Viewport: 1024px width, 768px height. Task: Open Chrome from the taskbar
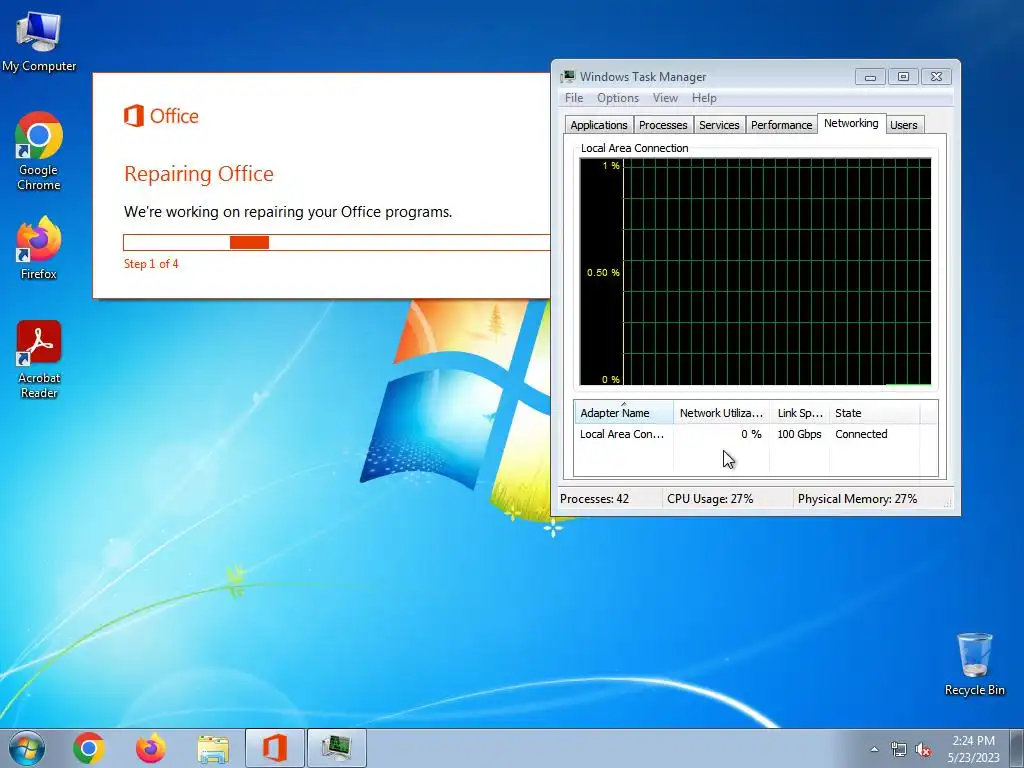[x=89, y=748]
